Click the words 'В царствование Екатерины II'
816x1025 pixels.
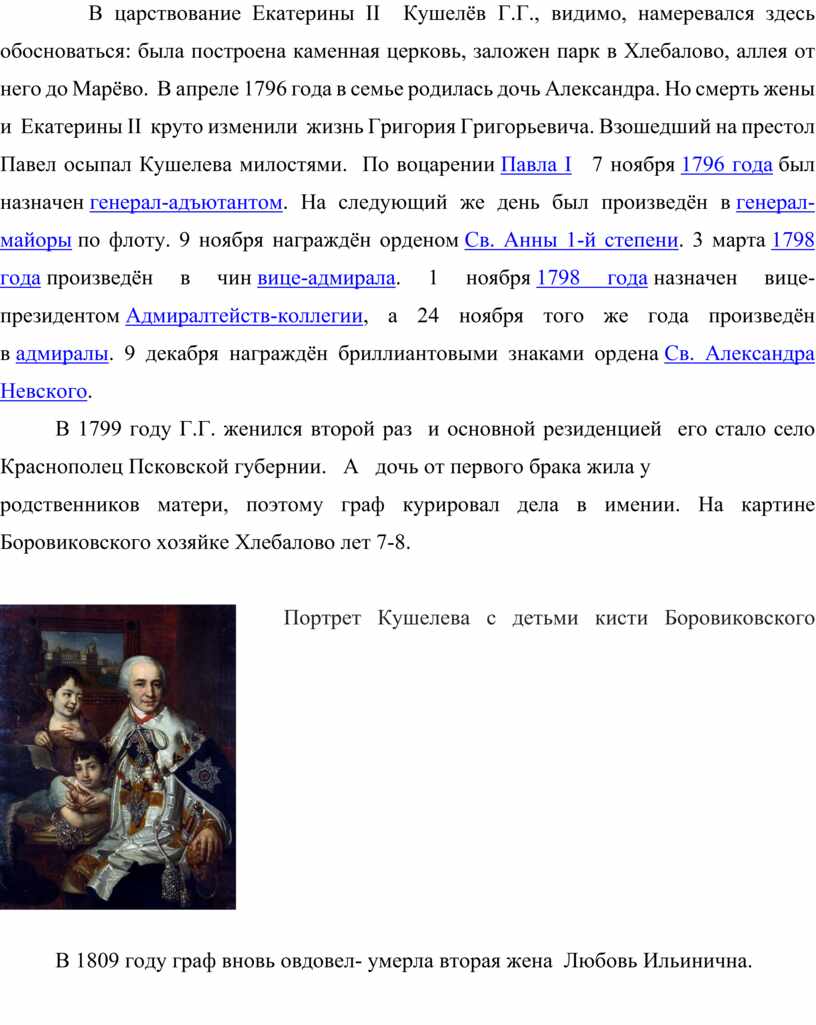coord(234,14)
